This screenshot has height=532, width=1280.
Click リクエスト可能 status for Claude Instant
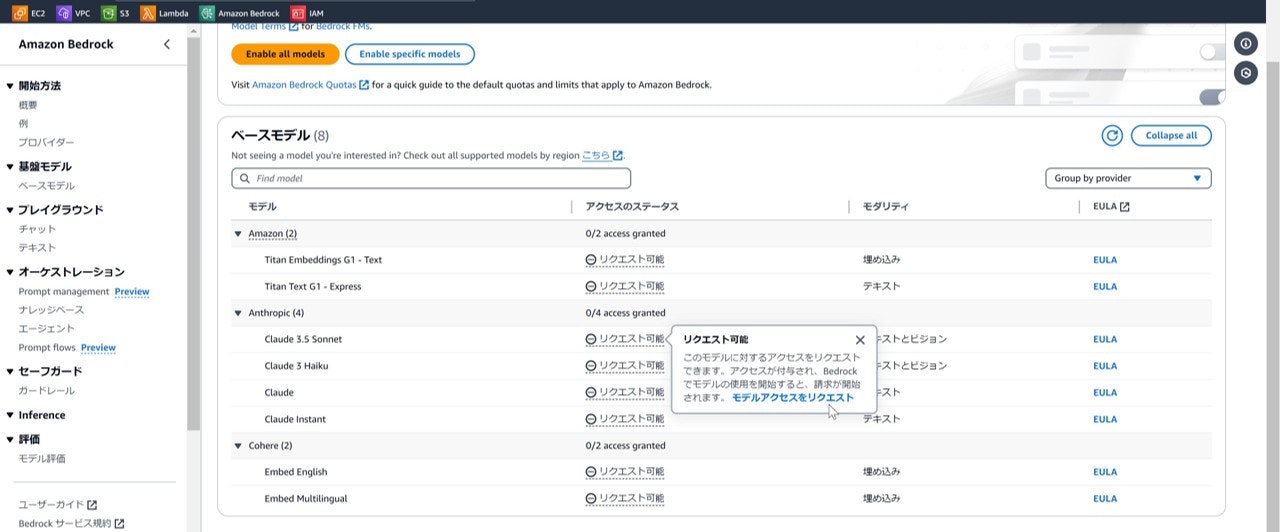coord(625,419)
